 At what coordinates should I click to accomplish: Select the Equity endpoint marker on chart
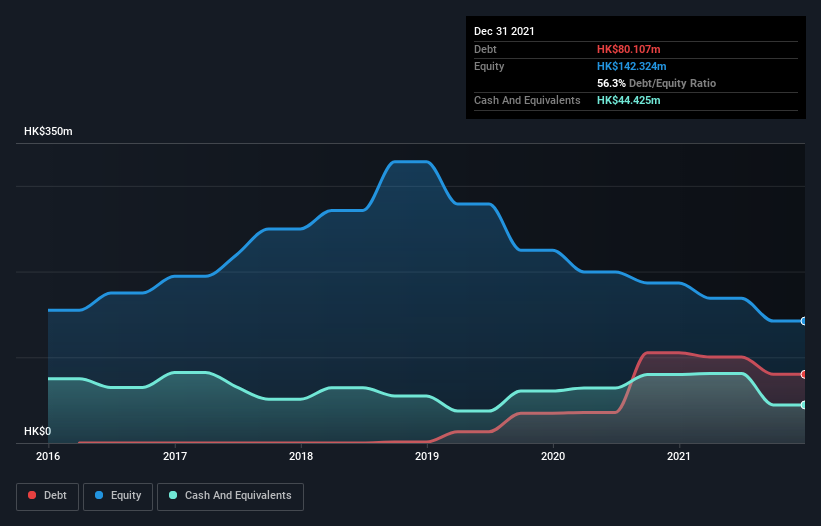(803, 321)
